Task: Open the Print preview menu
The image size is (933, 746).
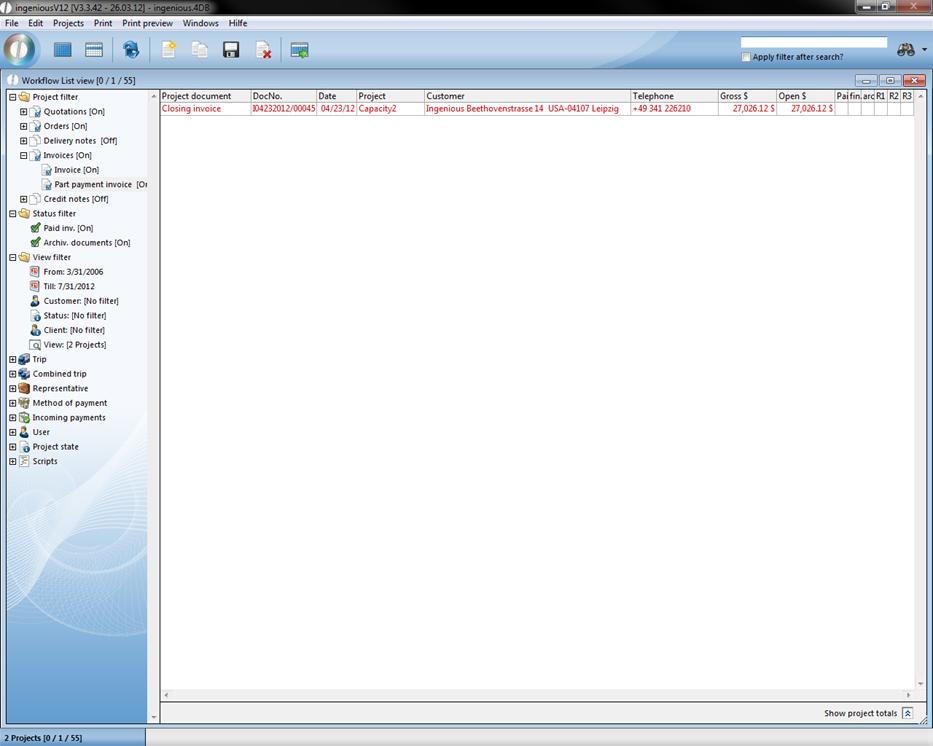Action: (x=147, y=23)
